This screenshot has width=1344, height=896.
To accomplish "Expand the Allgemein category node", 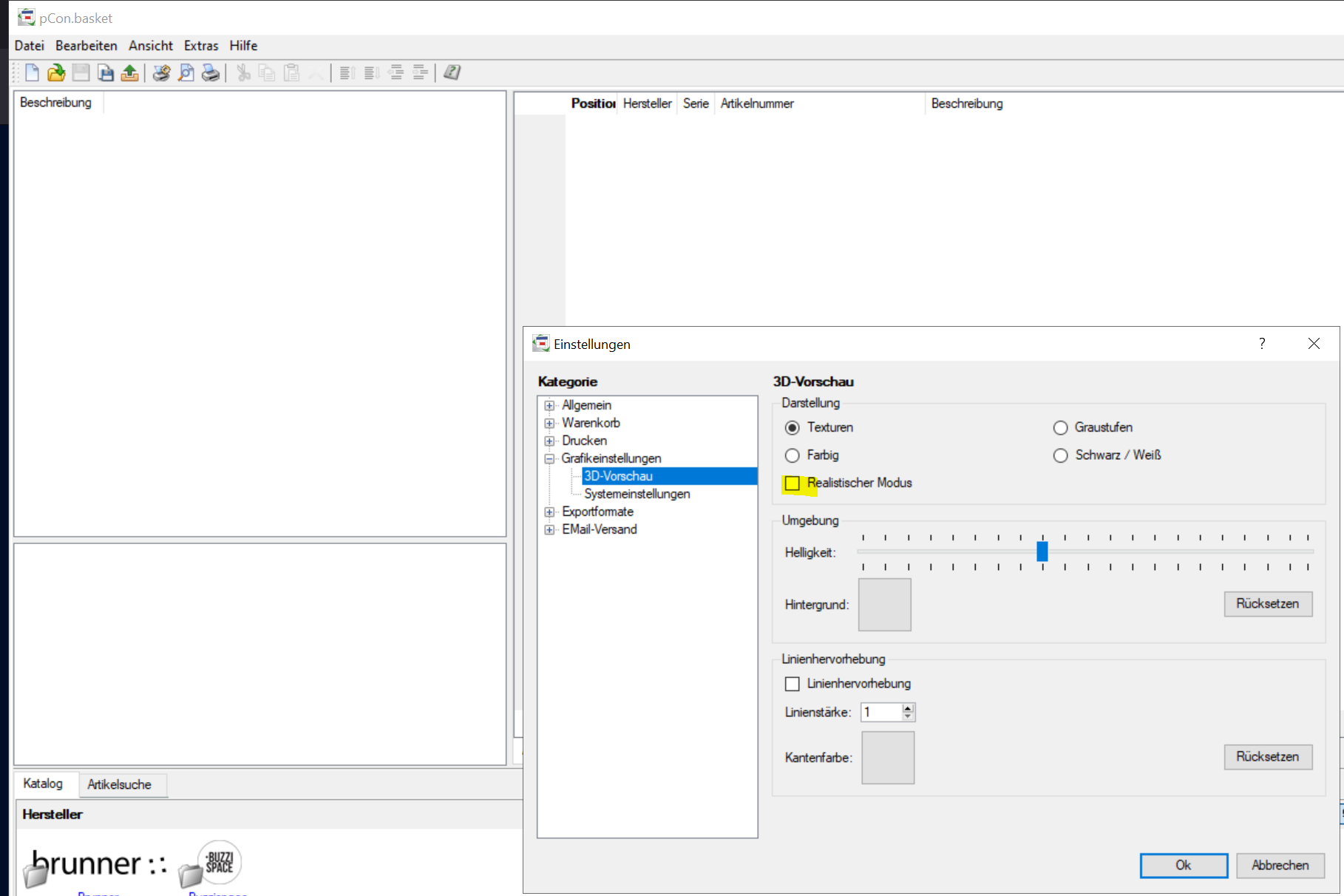I will [x=549, y=405].
